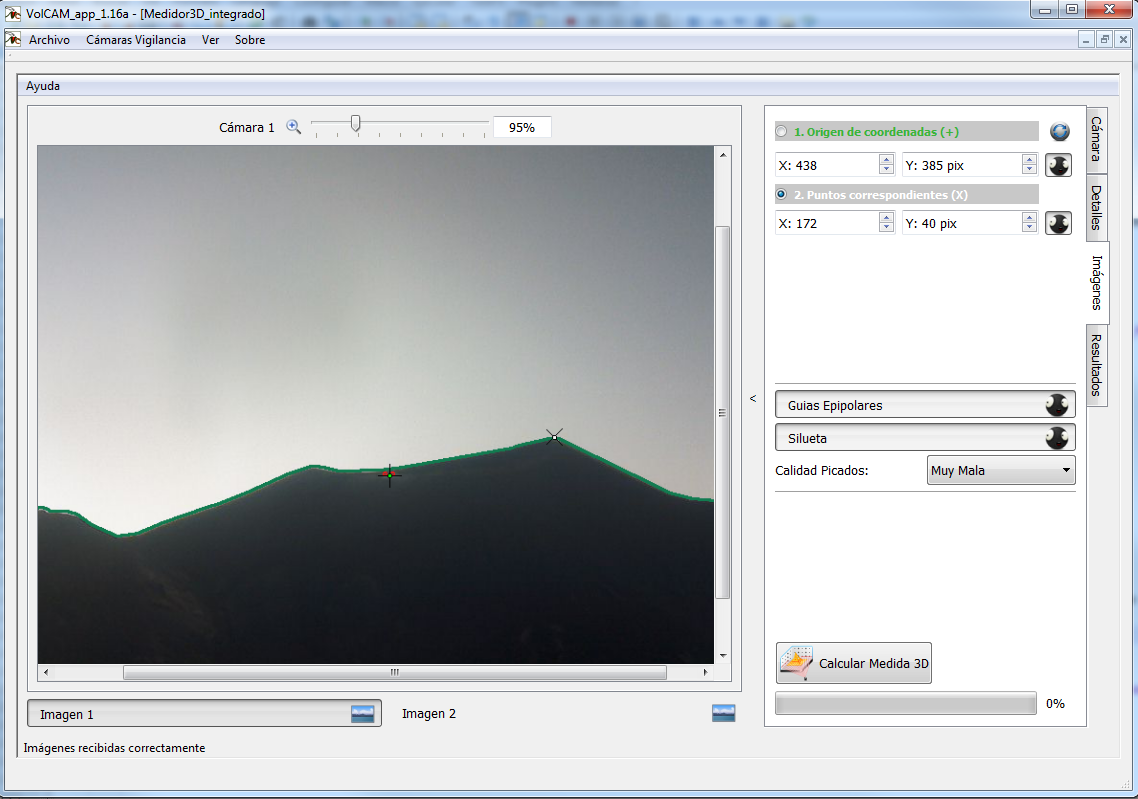1138x799 pixels.
Task: Click the image scroll up arrow
Action: point(723,155)
